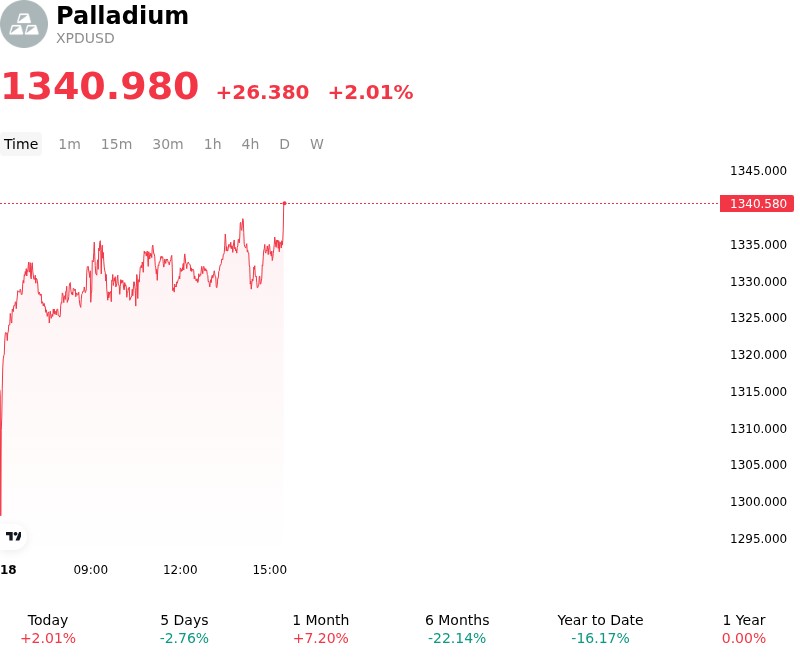Switch to daily D interval

point(285,144)
